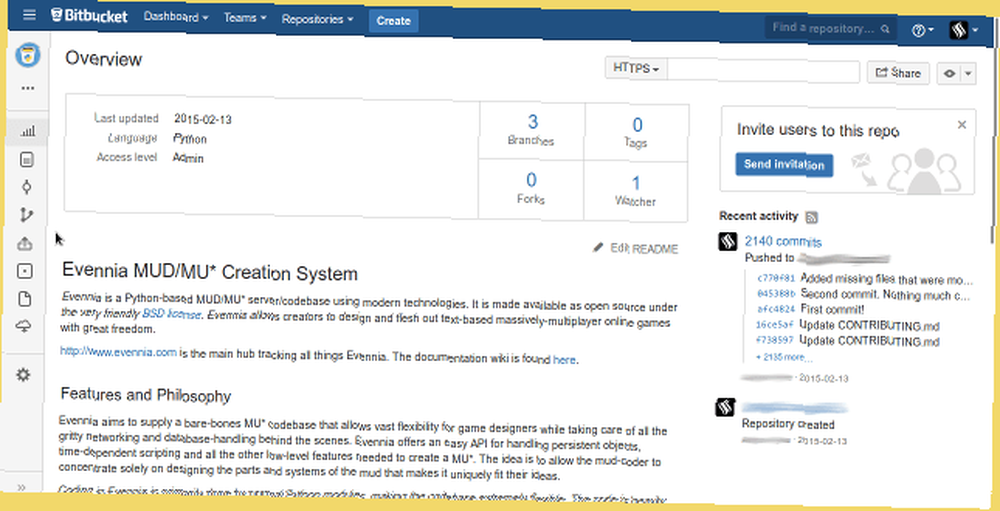Open the 0 Tags link
The image size is (1000, 511).
click(x=636, y=133)
